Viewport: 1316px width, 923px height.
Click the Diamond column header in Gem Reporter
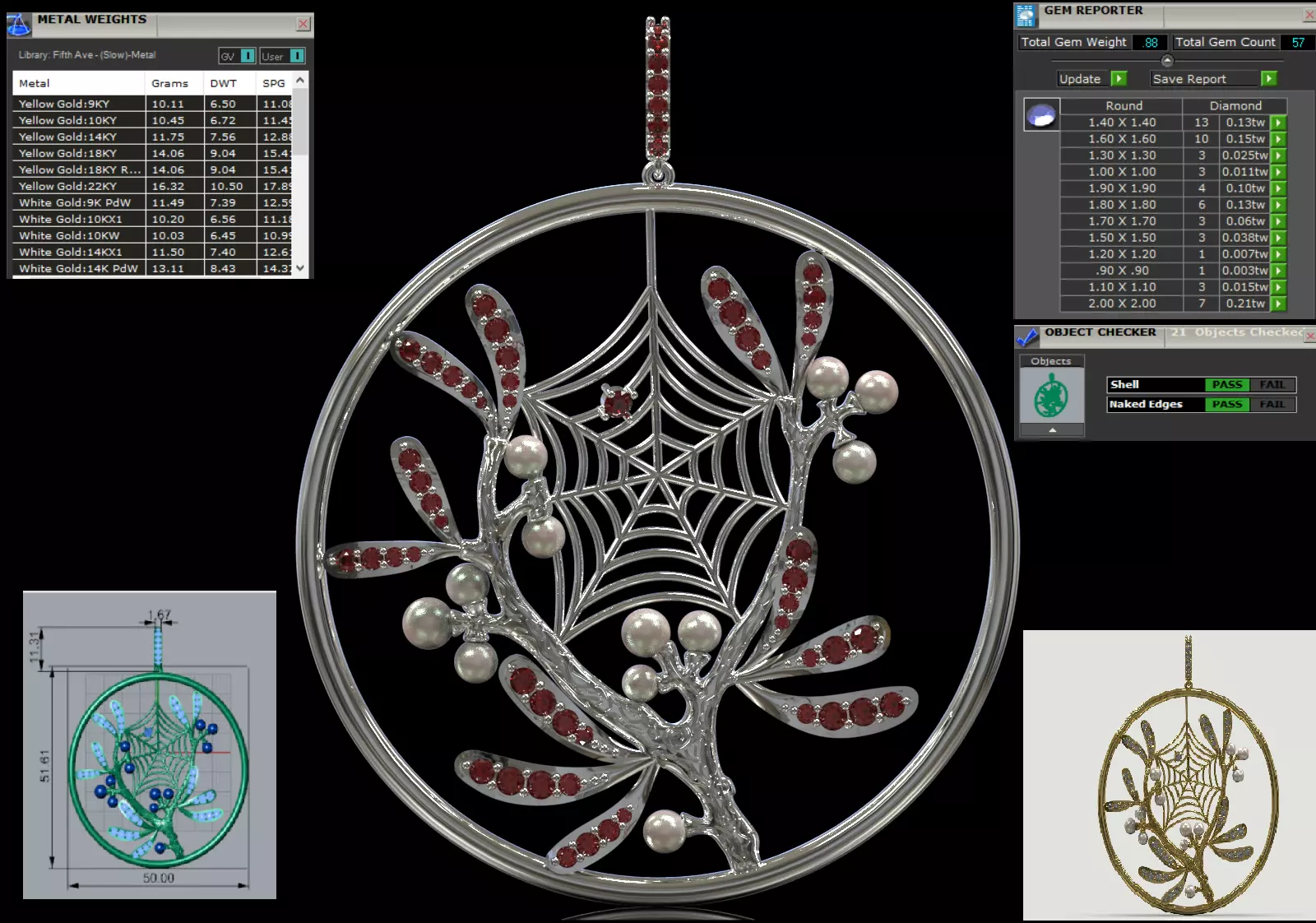[x=1235, y=105]
